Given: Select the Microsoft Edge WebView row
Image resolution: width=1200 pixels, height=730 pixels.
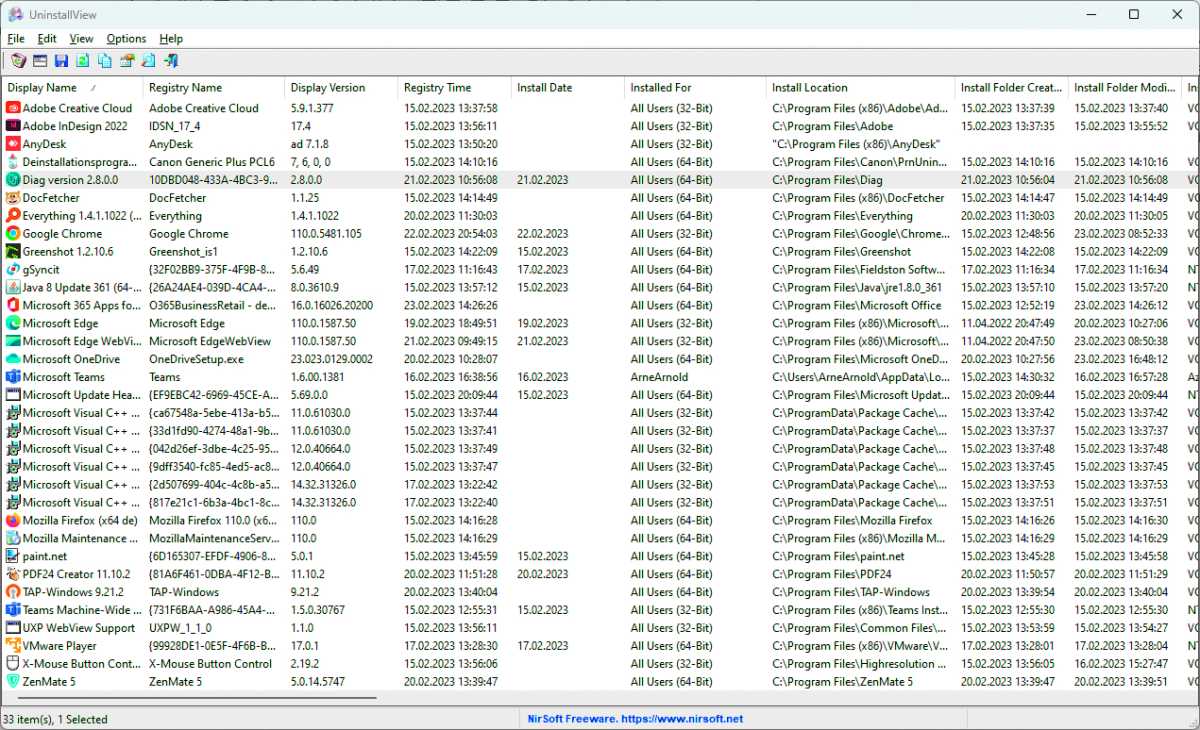Looking at the screenshot, I should [600, 341].
